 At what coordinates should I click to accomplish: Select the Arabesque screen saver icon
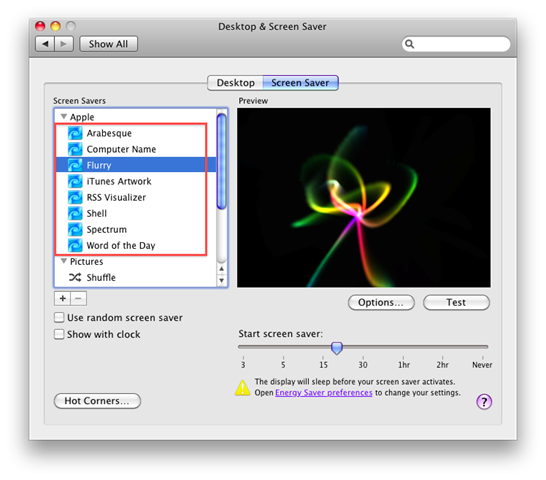coord(75,133)
